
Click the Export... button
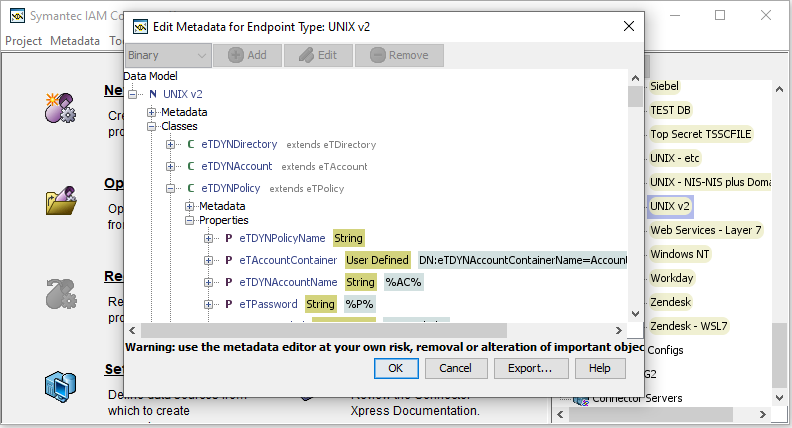530,368
